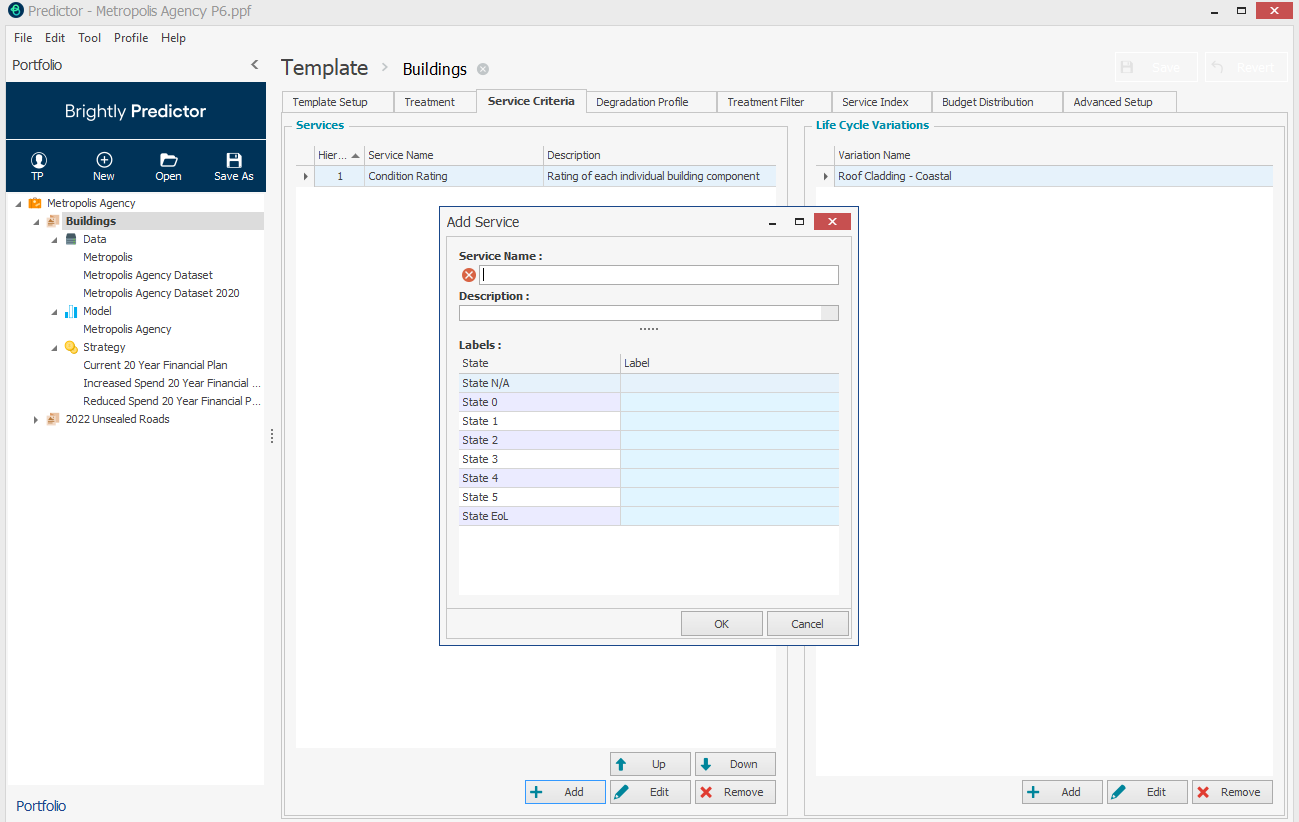Click the Label cell for State N/A
Image resolution: width=1299 pixels, height=822 pixels.
point(729,383)
